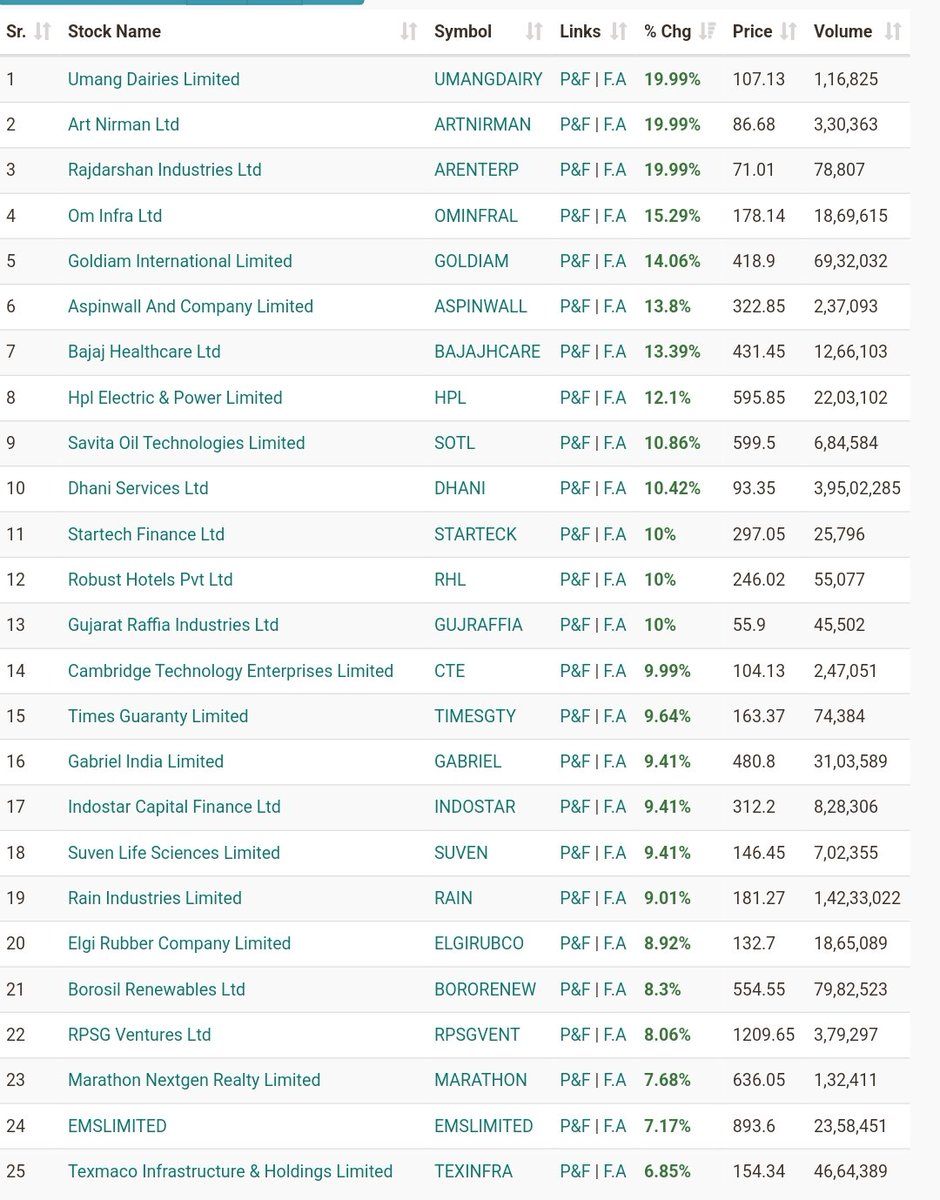Open Elgi Rubber Company Limited link
The height and width of the screenshot is (1200, 940).
[179, 944]
